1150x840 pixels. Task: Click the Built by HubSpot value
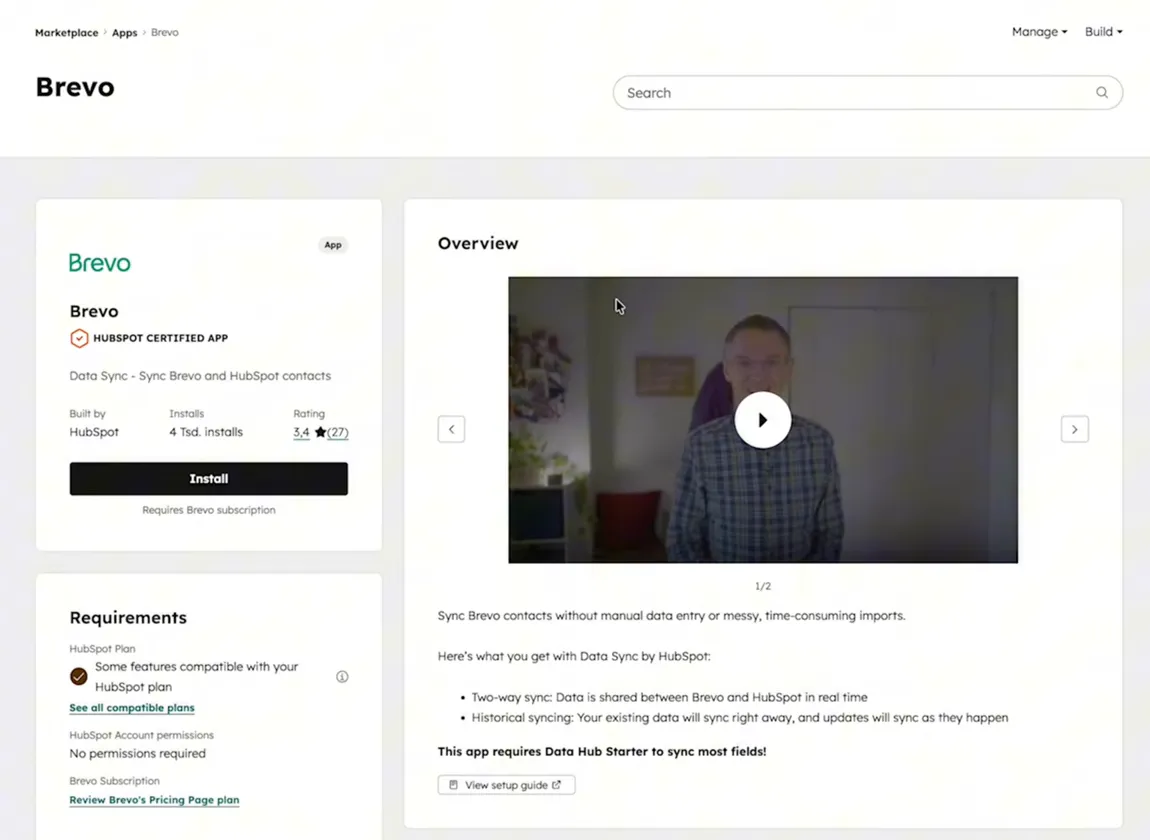tap(94, 432)
